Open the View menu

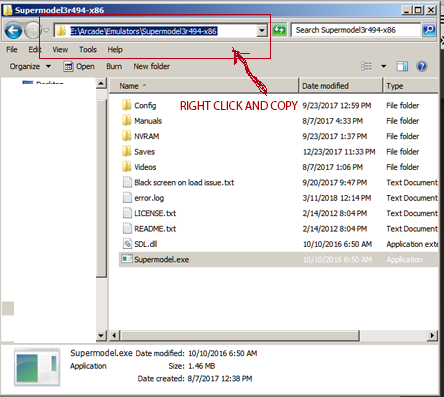coord(60,50)
